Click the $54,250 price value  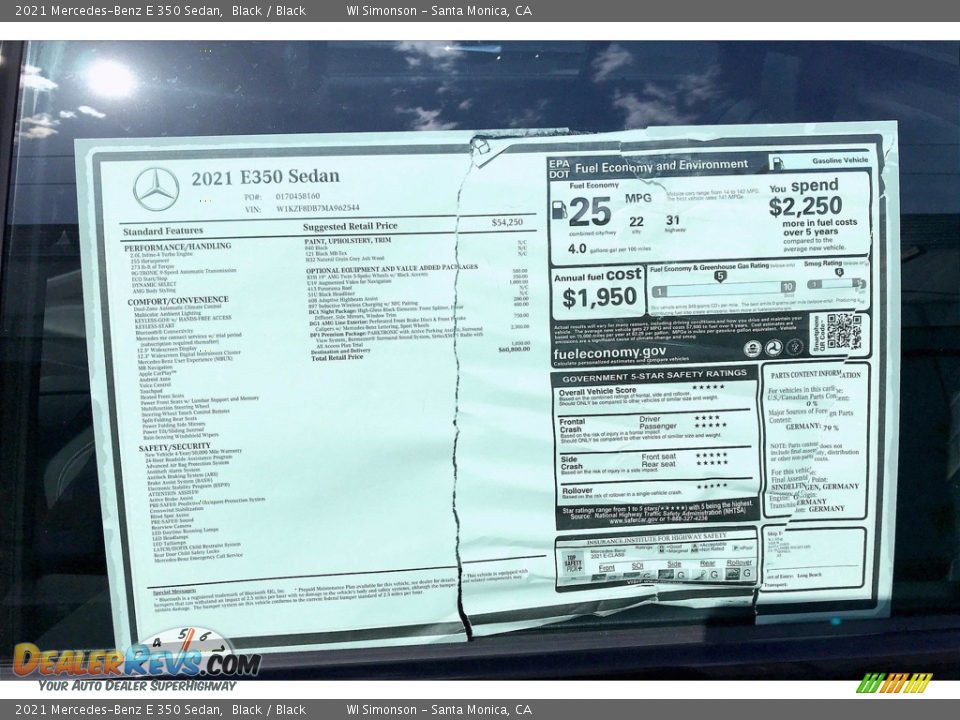507,222
